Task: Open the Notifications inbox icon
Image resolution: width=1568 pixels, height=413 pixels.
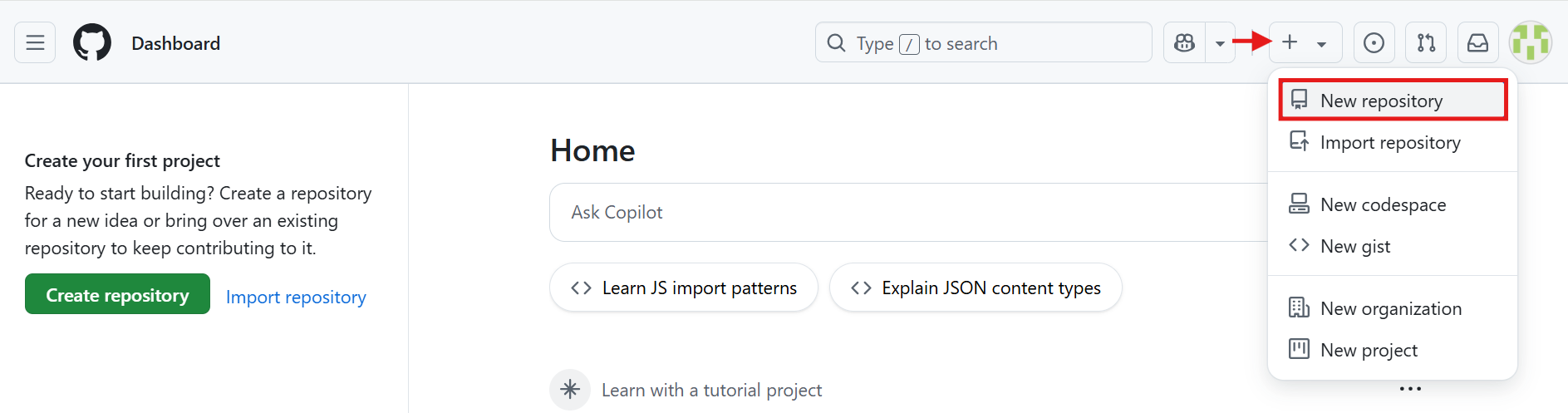Action: point(1477,42)
